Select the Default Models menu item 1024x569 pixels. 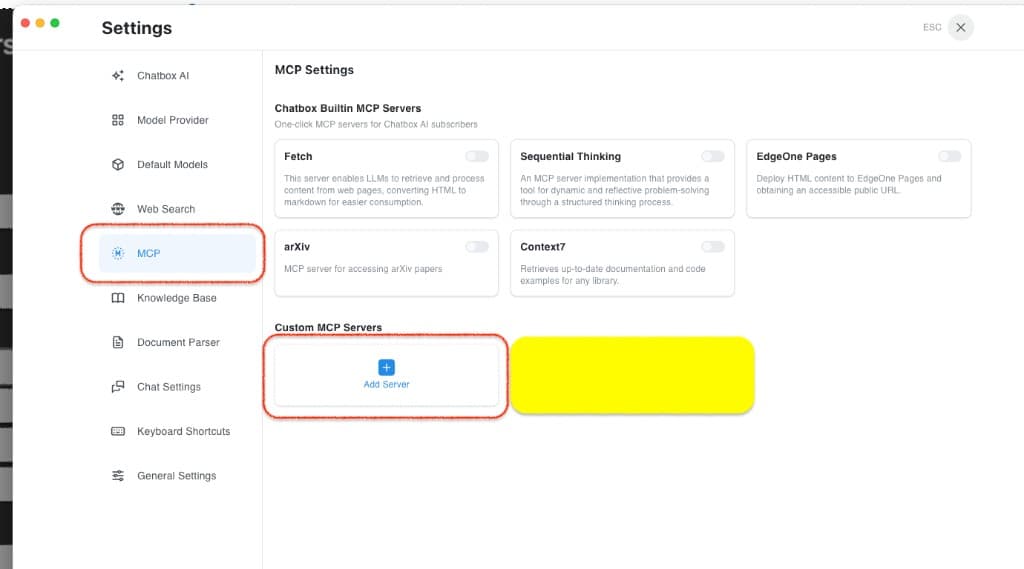[177, 165]
